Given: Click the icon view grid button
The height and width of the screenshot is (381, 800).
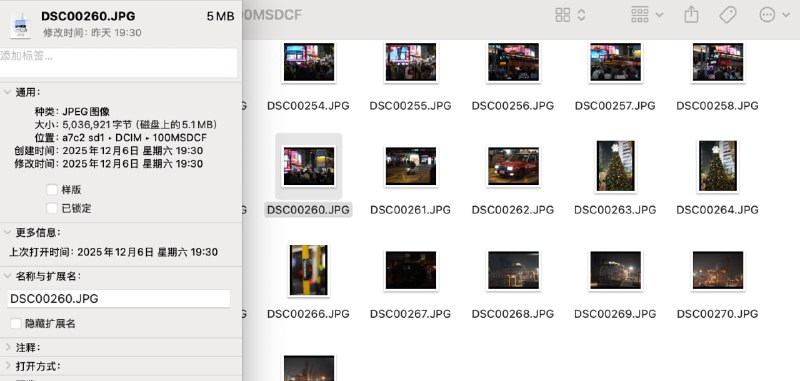Looking at the screenshot, I should [x=563, y=15].
